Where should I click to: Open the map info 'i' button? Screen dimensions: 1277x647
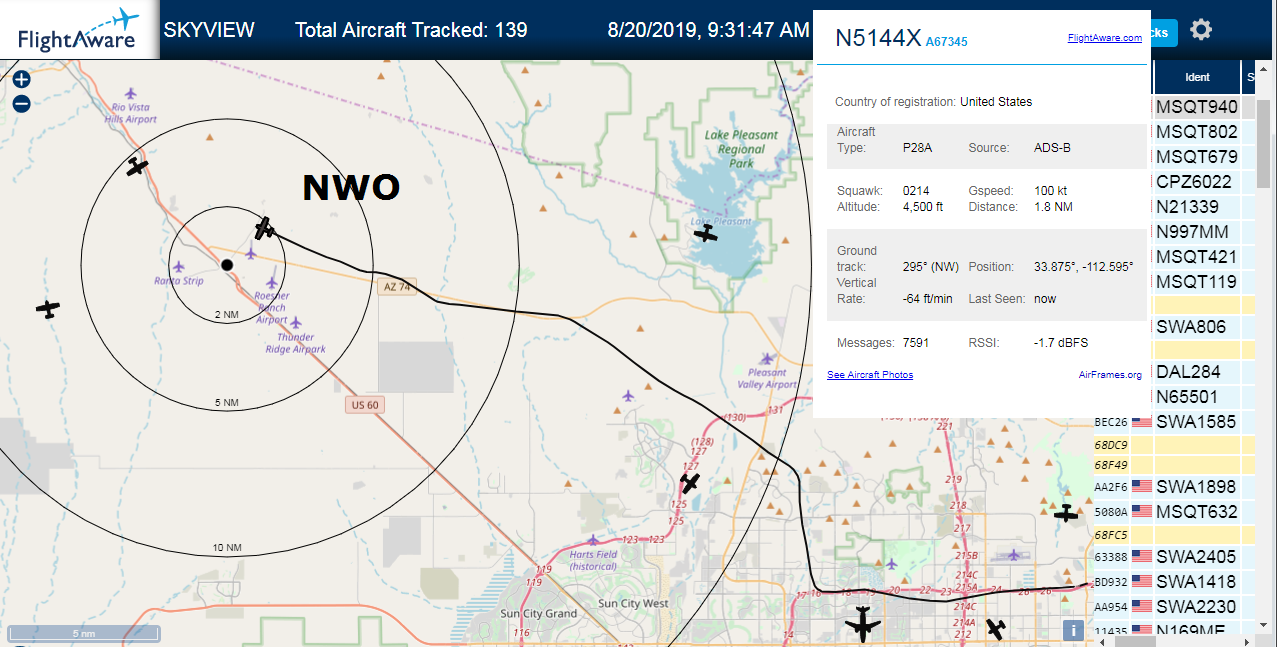pos(1073,630)
